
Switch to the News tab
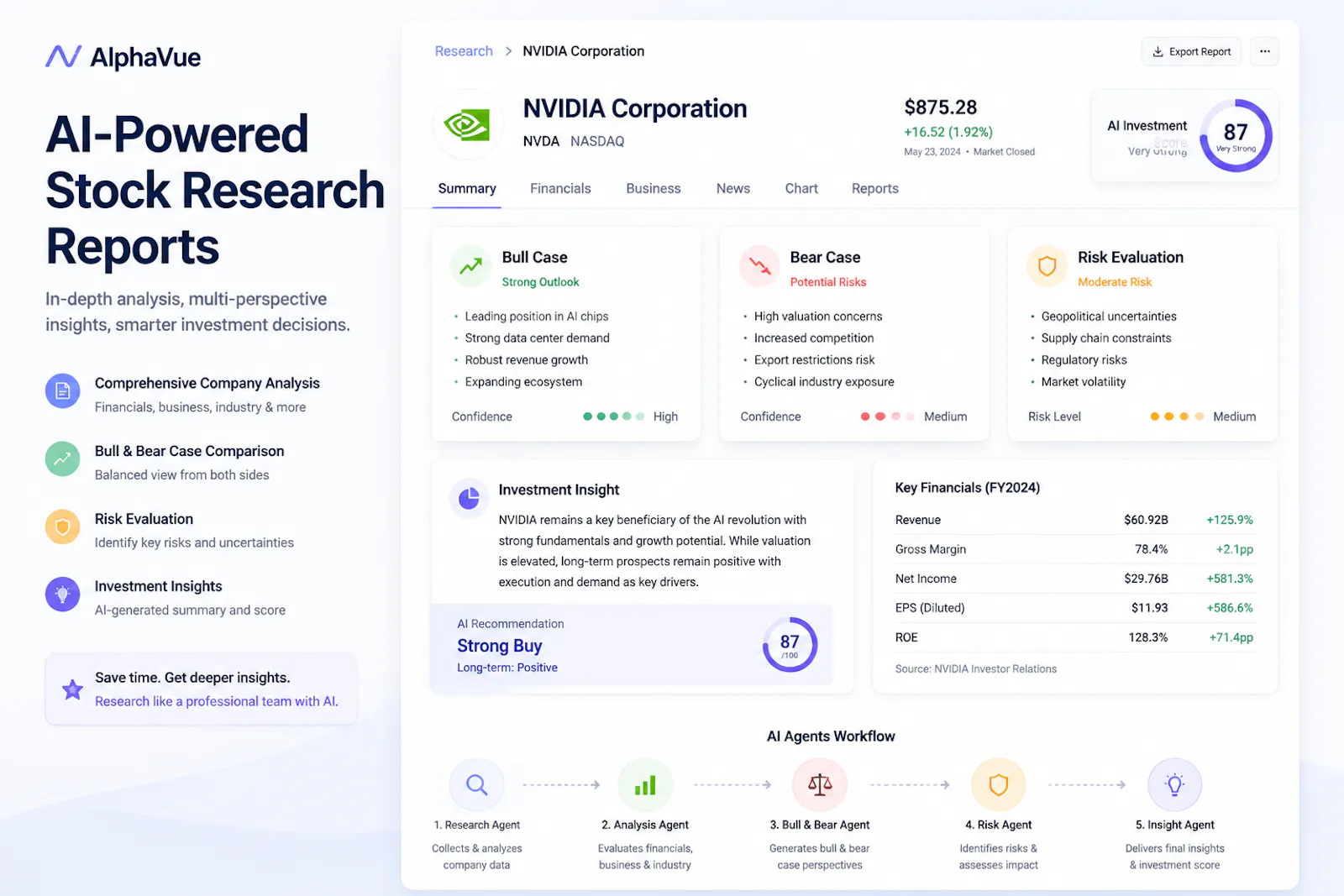(x=732, y=189)
